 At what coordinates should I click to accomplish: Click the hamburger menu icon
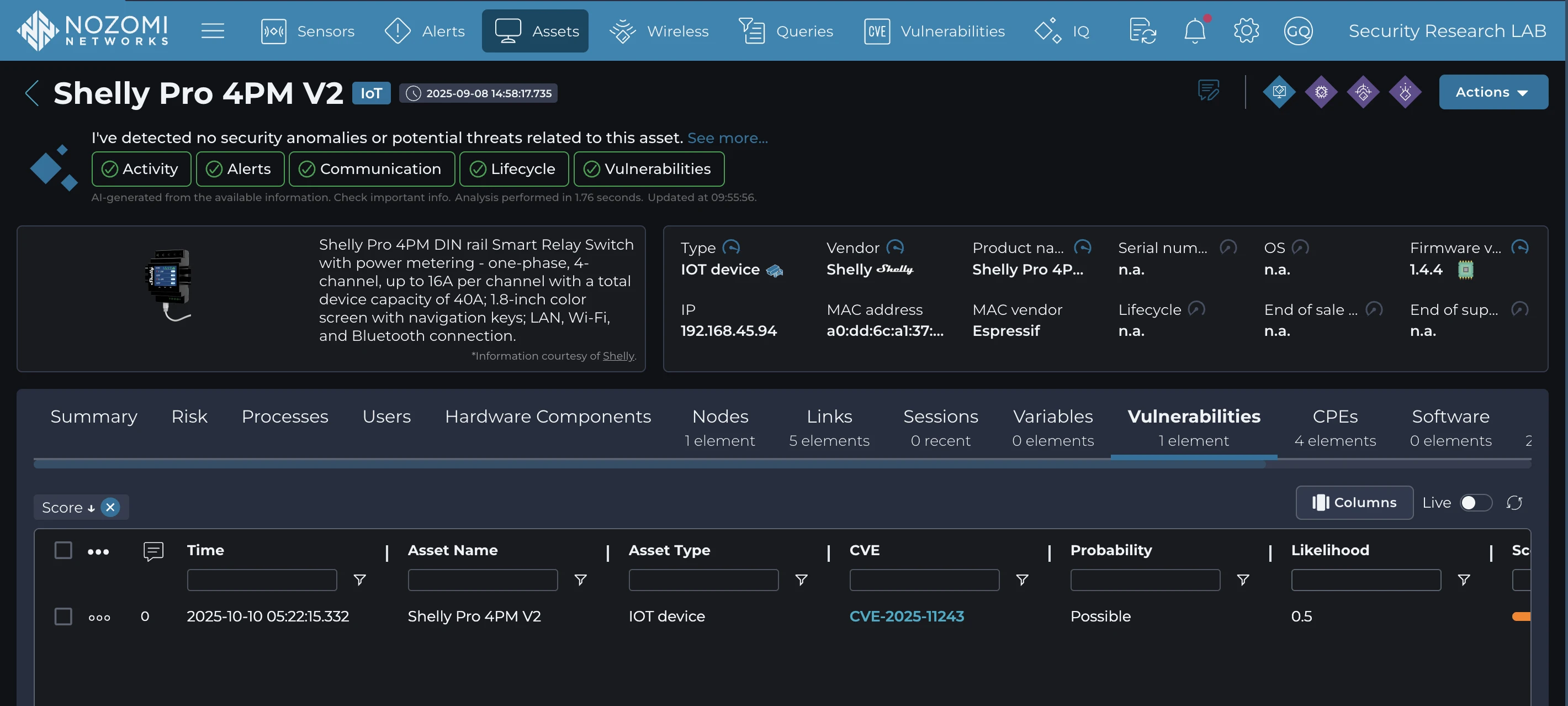coord(213,30)
